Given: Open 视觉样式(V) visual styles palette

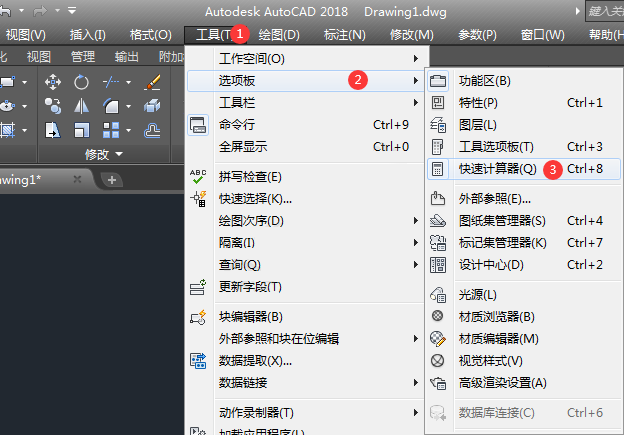Looking at the screenshot, I should point(524,361).
